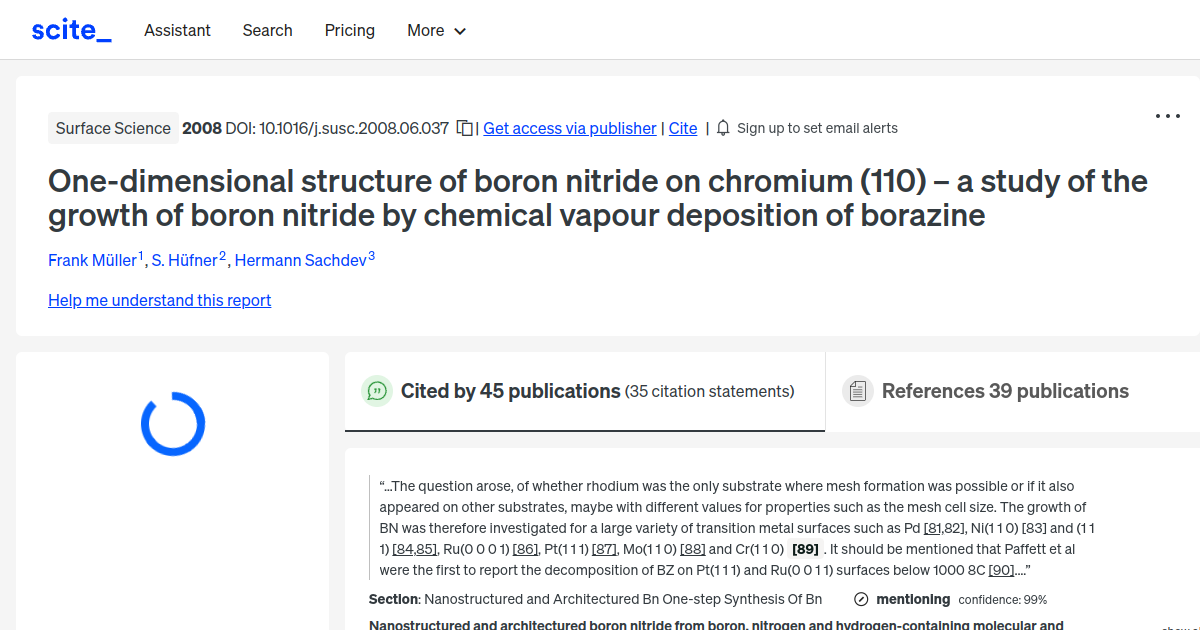Click the scite logo
Image resolution: width=1200 pixels, height=630 pixels.
click(x=70, y=29)
